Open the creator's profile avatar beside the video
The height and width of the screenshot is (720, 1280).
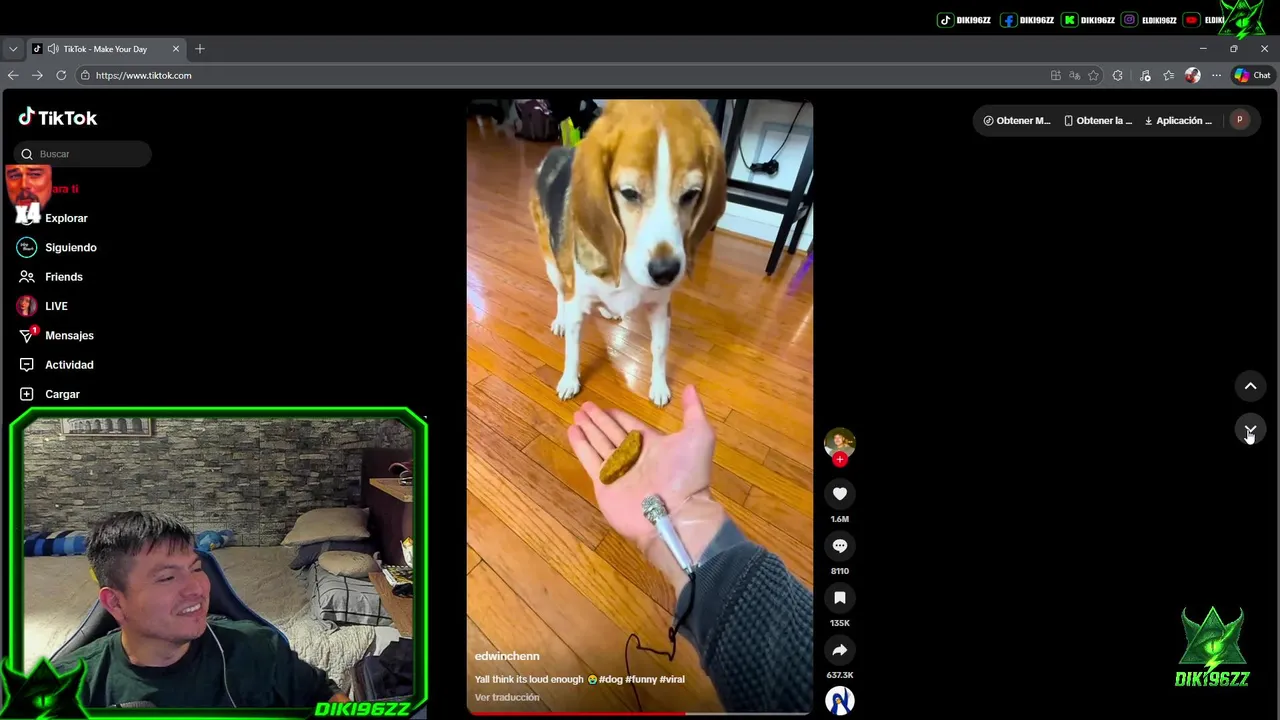coord(840,442)
